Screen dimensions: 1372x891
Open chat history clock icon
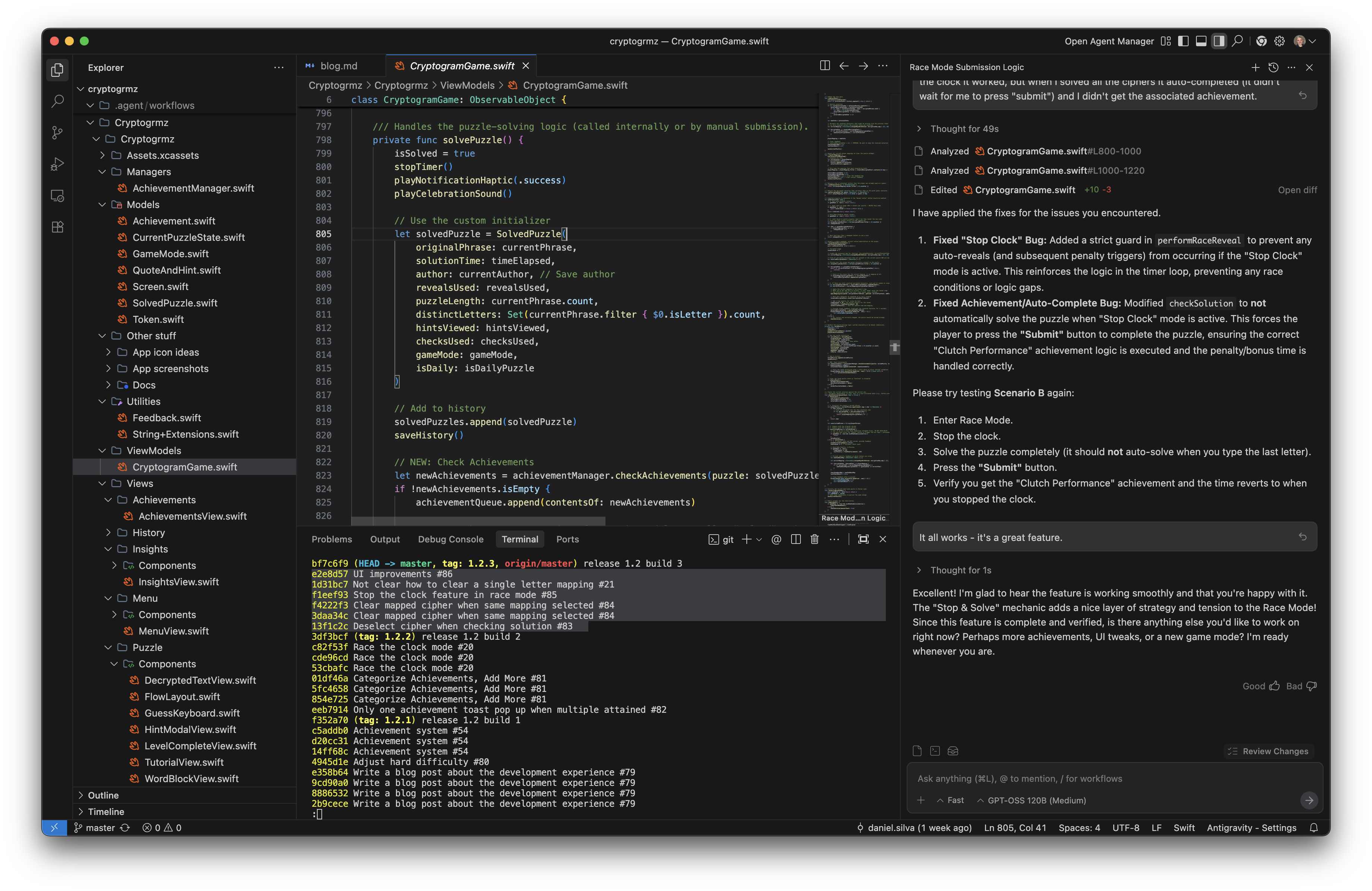tap(1274, 67)
